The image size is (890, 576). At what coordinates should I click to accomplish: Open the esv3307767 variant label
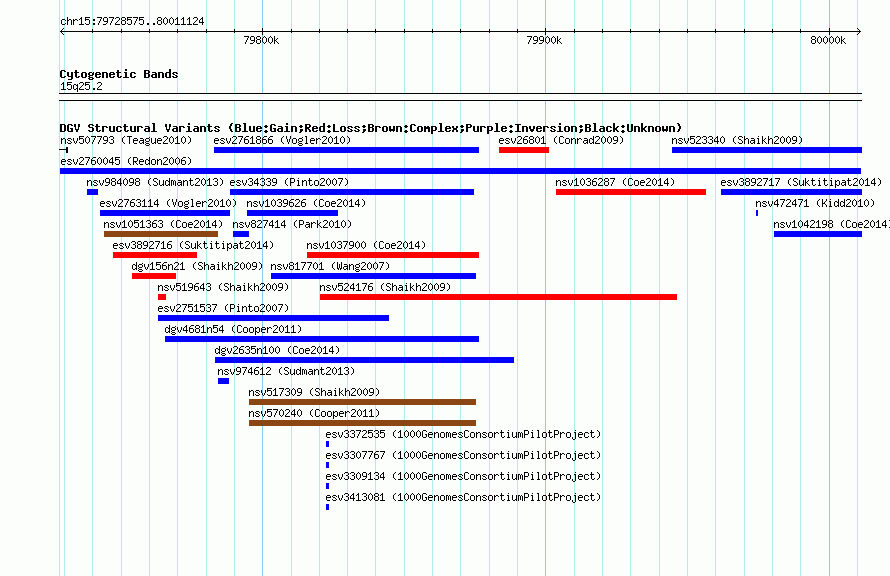click(463, 455)
